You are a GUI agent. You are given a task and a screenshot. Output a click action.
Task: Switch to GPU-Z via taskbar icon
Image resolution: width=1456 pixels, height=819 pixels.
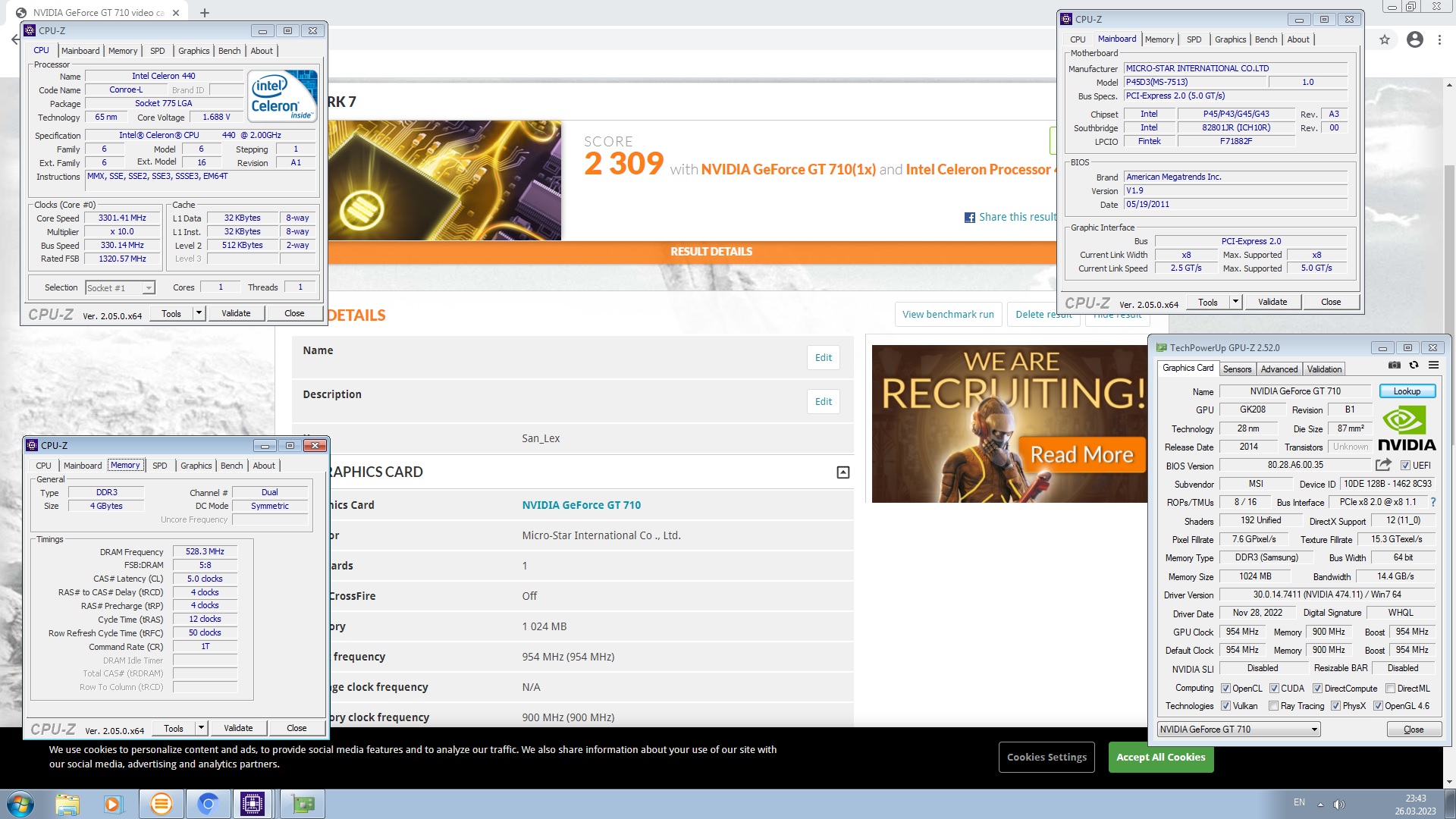303,804
